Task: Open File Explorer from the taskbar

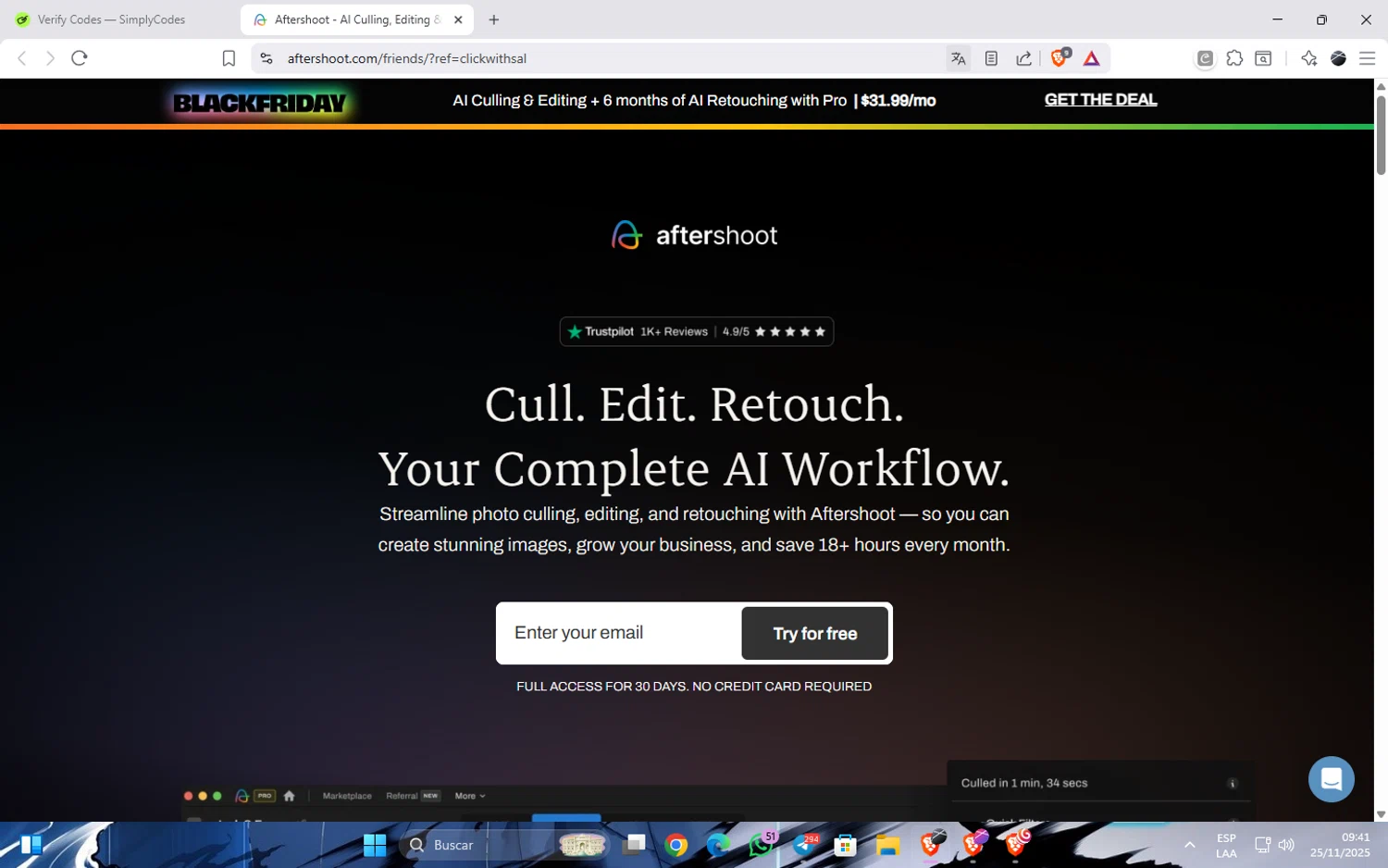Action: coord(887,845)
